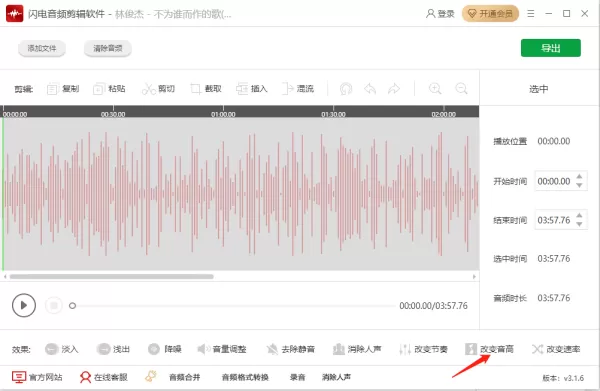Click the audio duration value beside 音频时长
Image resolution: width=600 pixels, height=391 pixels.
554,298
